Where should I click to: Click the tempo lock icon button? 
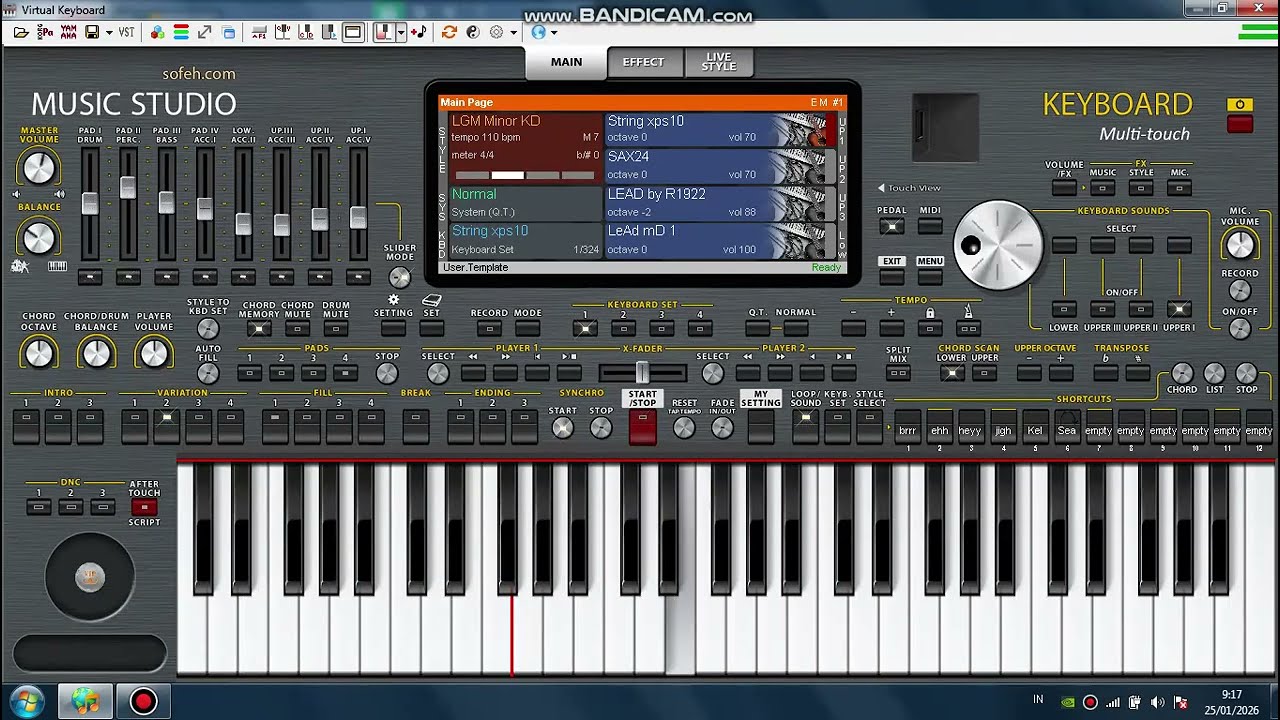(x=930, y=327)
